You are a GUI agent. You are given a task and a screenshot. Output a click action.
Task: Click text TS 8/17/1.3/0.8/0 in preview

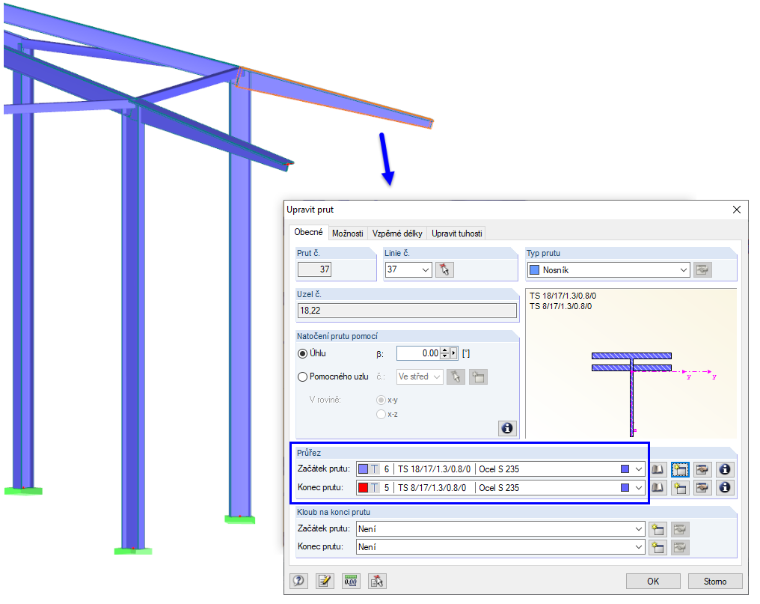click(561, 306)
